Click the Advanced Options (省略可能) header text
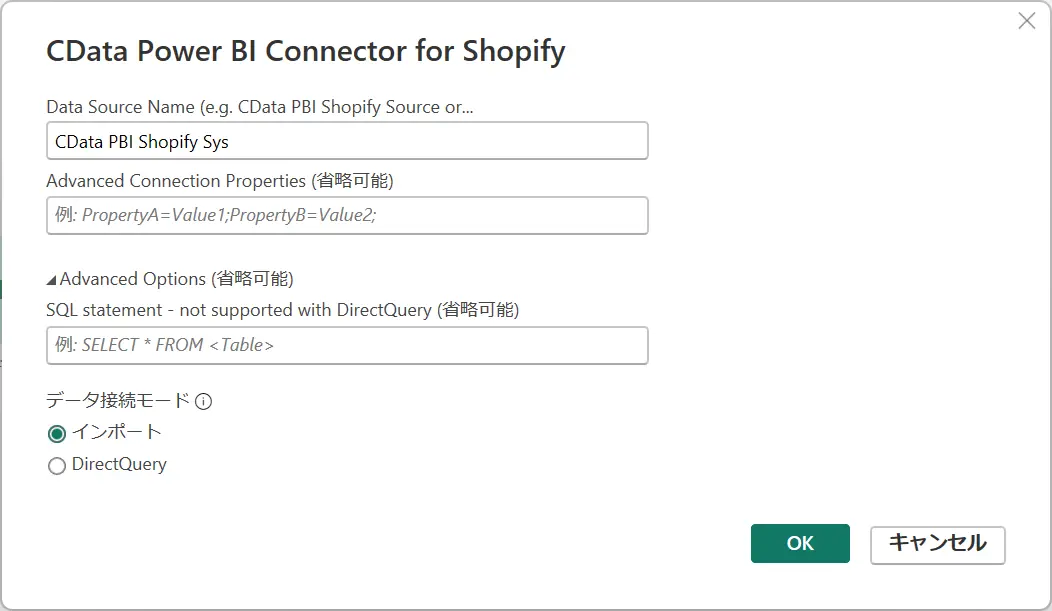Image resolution: width=1052 pixels, height=611 pixels. click(x=176, y=279)
